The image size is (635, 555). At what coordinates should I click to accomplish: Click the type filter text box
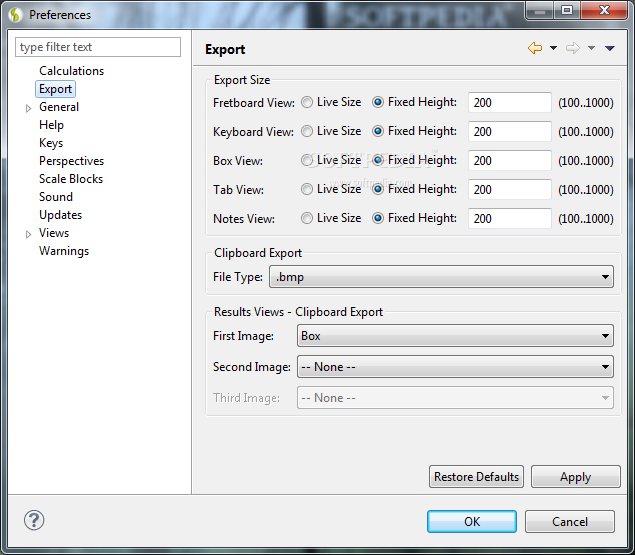click(98, 47)
